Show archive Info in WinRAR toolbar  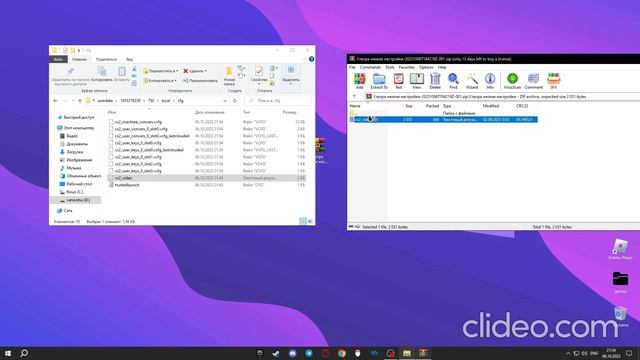(x=490, y=81)
